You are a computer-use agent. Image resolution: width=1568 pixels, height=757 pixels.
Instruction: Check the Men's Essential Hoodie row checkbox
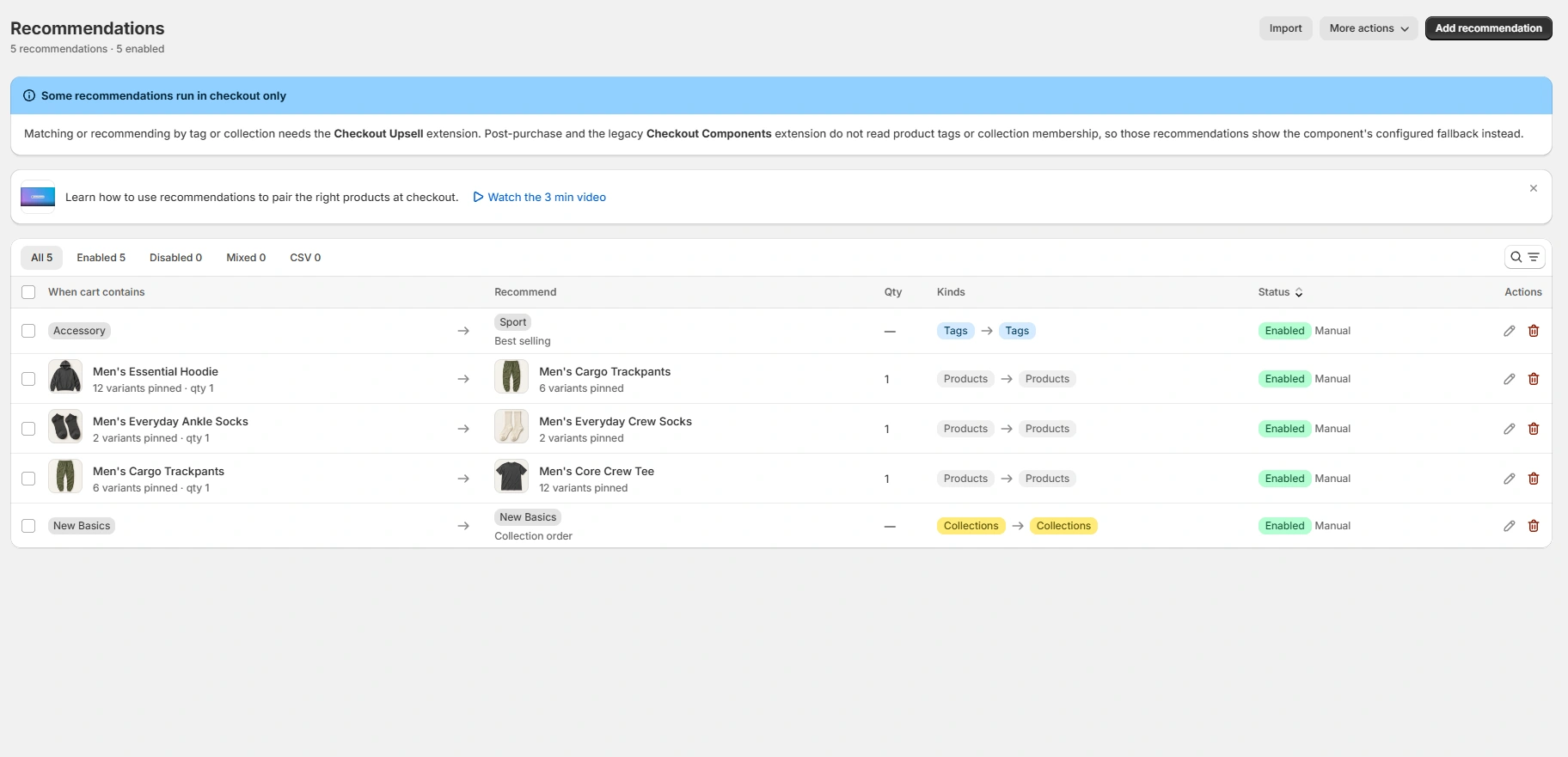coord(28,379)
